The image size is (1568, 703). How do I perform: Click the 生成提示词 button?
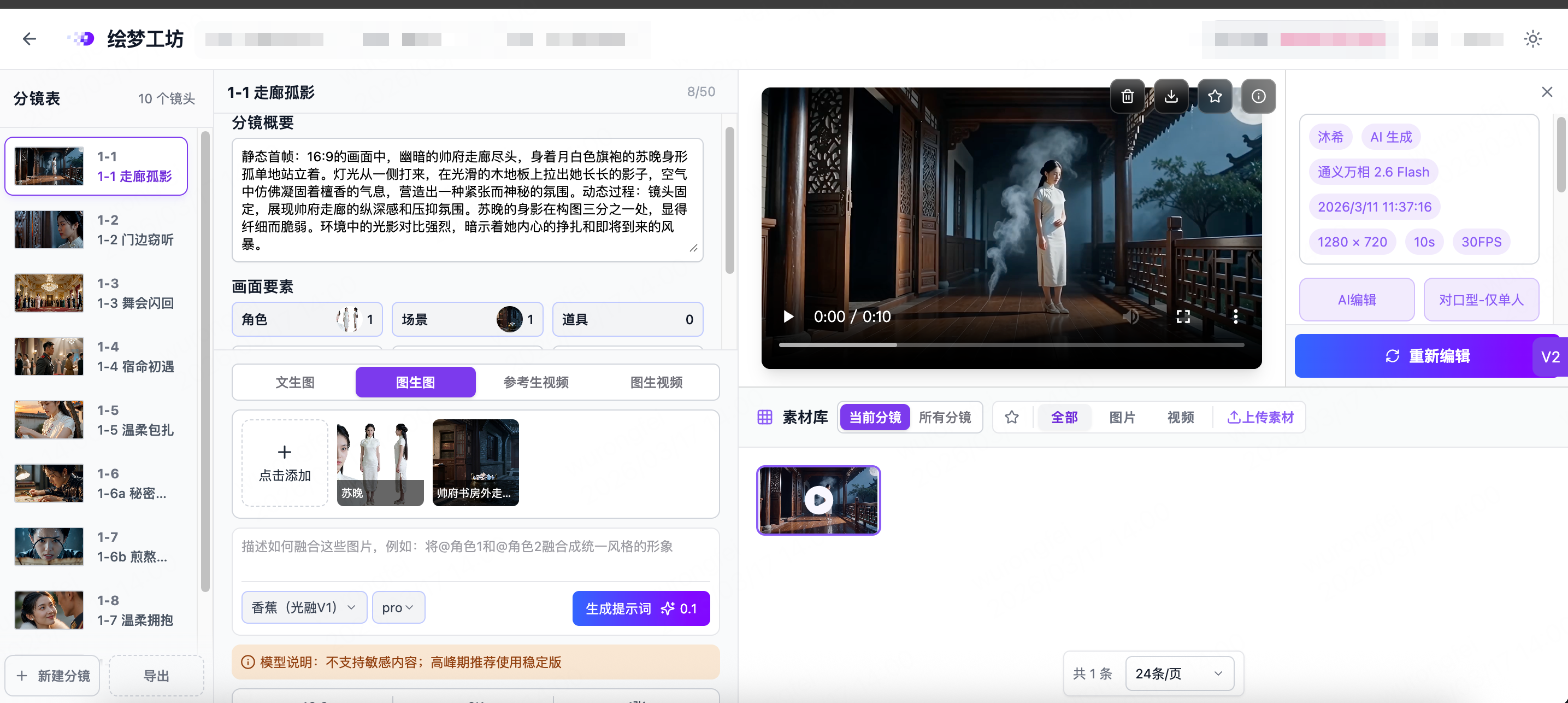640,608
